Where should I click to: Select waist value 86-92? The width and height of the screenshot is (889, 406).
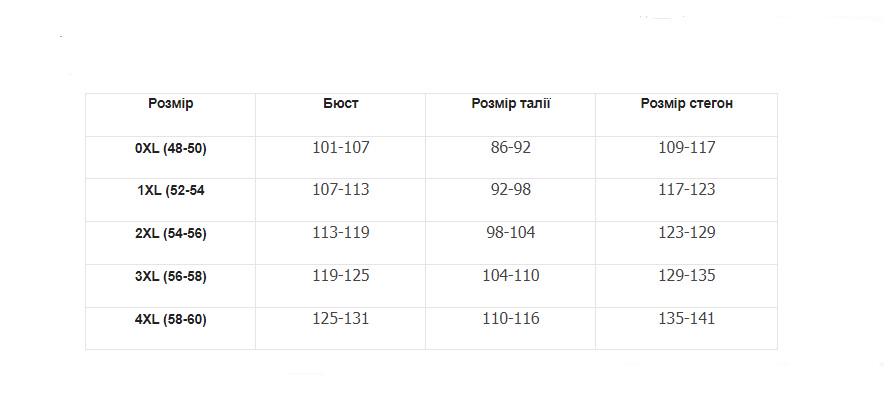[510, 148]
